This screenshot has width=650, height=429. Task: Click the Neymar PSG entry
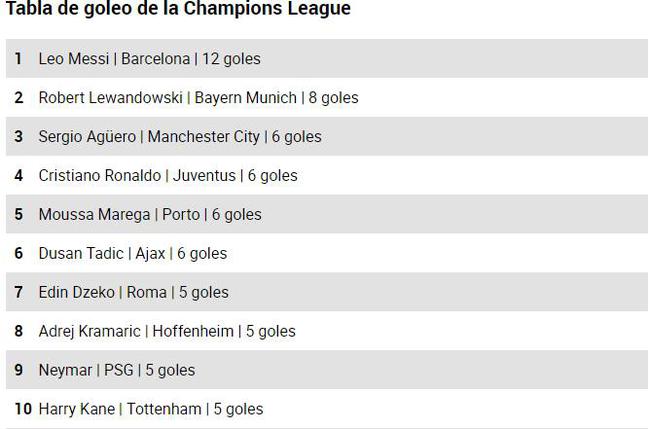click(x=327, y=370)
